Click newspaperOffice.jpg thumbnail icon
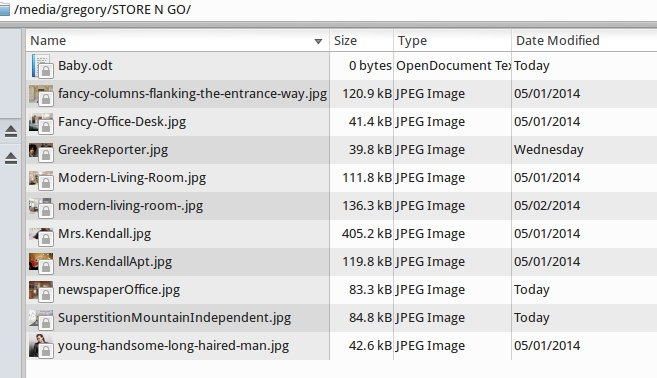657x378 pixels. [x=41, y=291]
